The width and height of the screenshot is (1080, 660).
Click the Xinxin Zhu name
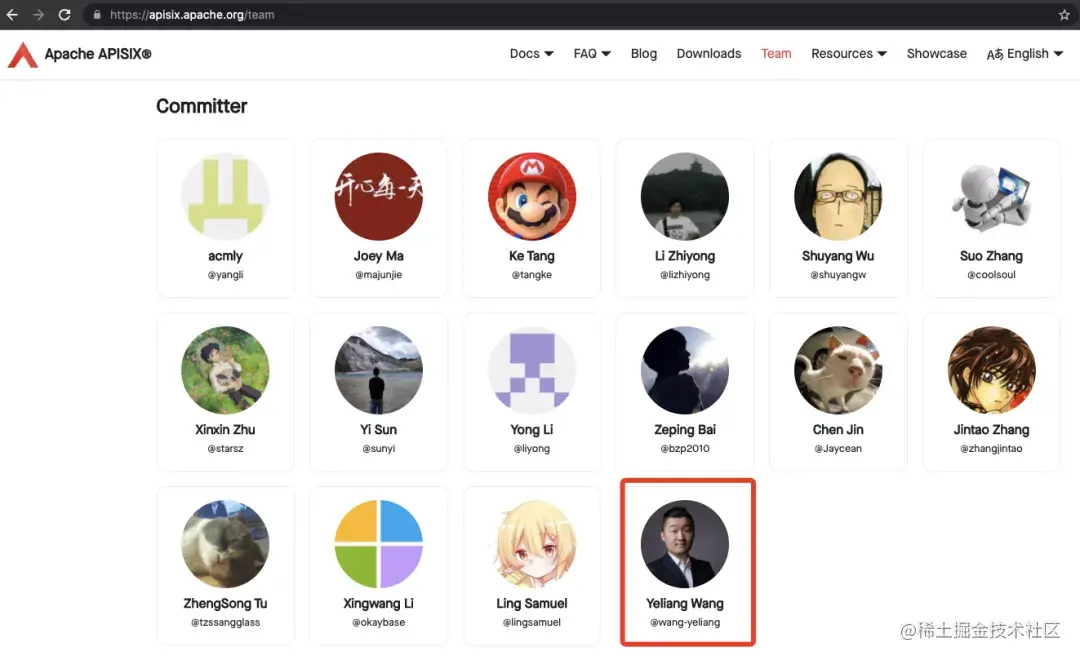click(x=225, y=429)
